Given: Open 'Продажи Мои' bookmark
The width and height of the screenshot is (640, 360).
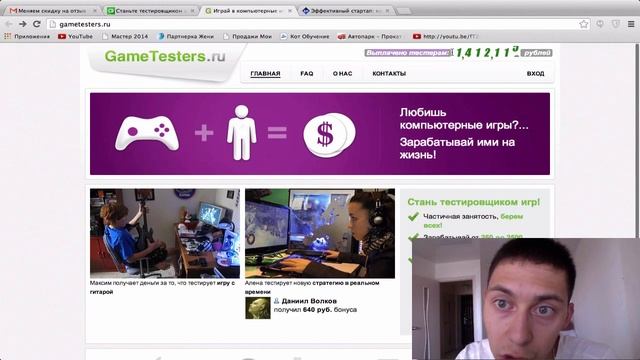Looking at the screenshot, I should pyautogui.click(x=247, y=36).
